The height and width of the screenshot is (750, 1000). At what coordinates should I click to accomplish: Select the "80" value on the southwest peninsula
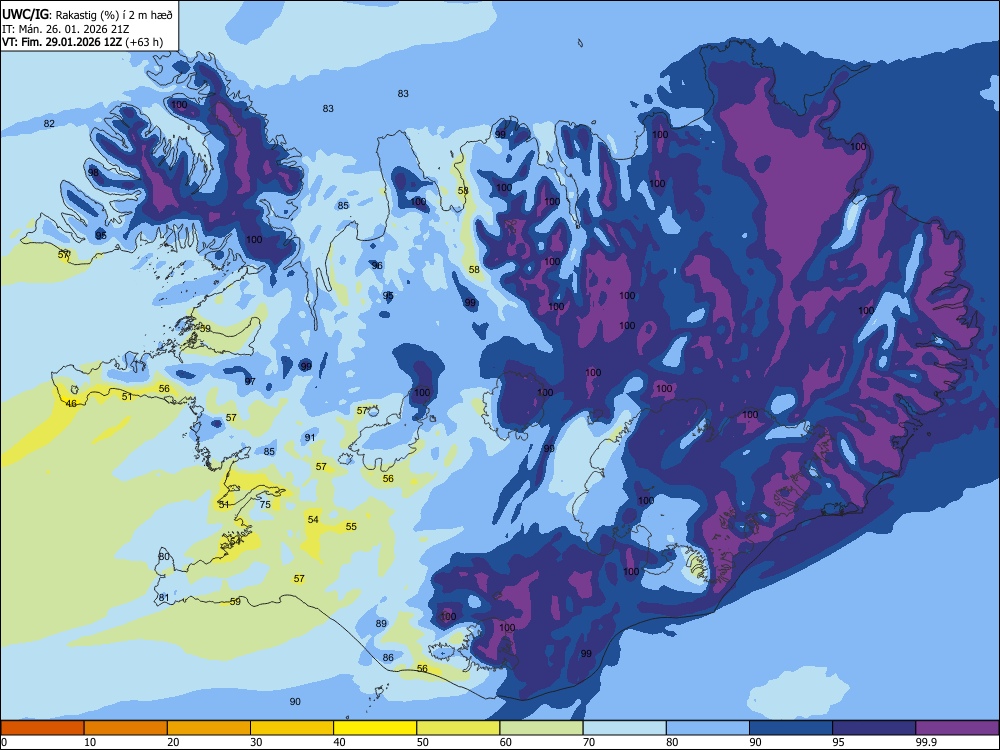pyautogui.click(x=164, y=557)
